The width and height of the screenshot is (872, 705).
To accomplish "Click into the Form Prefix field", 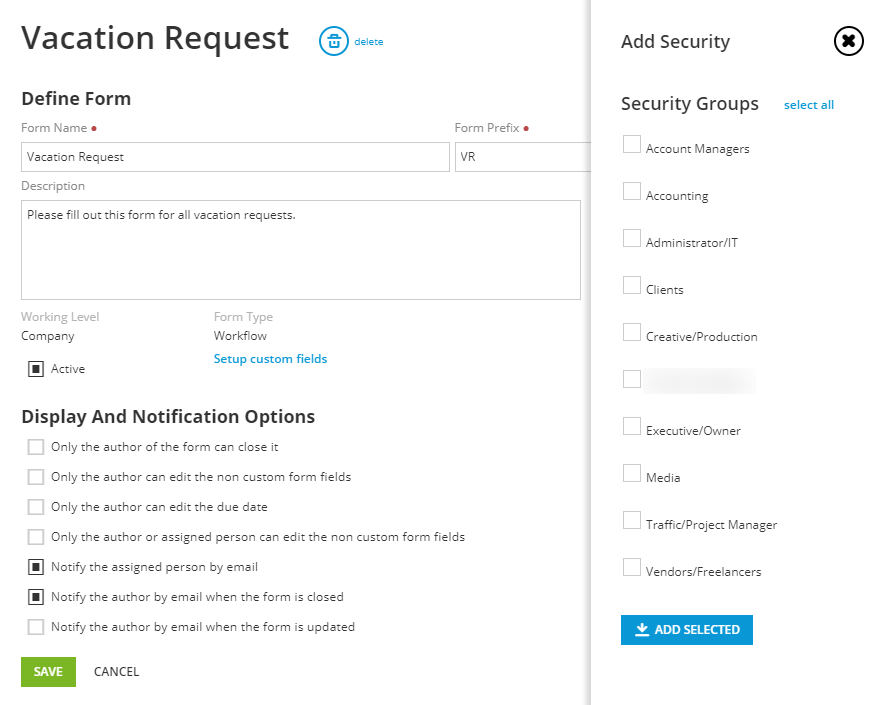I will [x=523, y=157].
